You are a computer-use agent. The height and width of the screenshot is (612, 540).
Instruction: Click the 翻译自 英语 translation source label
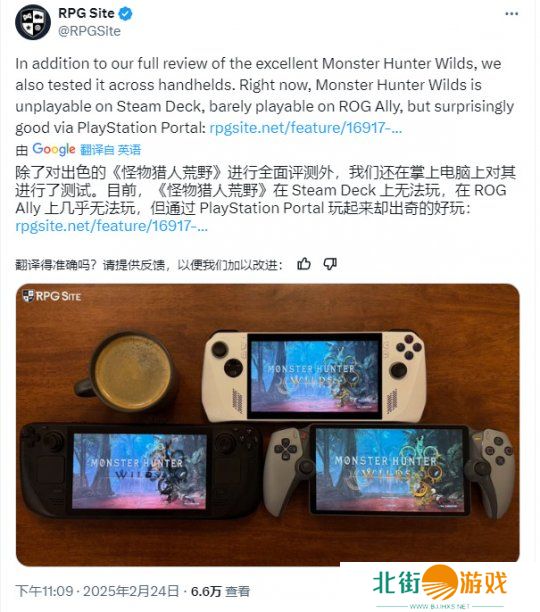pyautogui.click(x=110, y=149)
